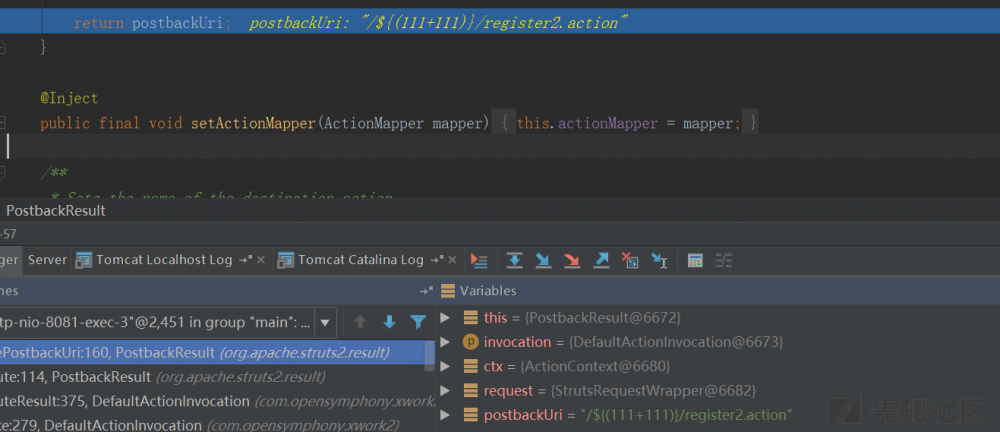
Task: Click the Step Into debugger icon
Action: tap(543, 260)
